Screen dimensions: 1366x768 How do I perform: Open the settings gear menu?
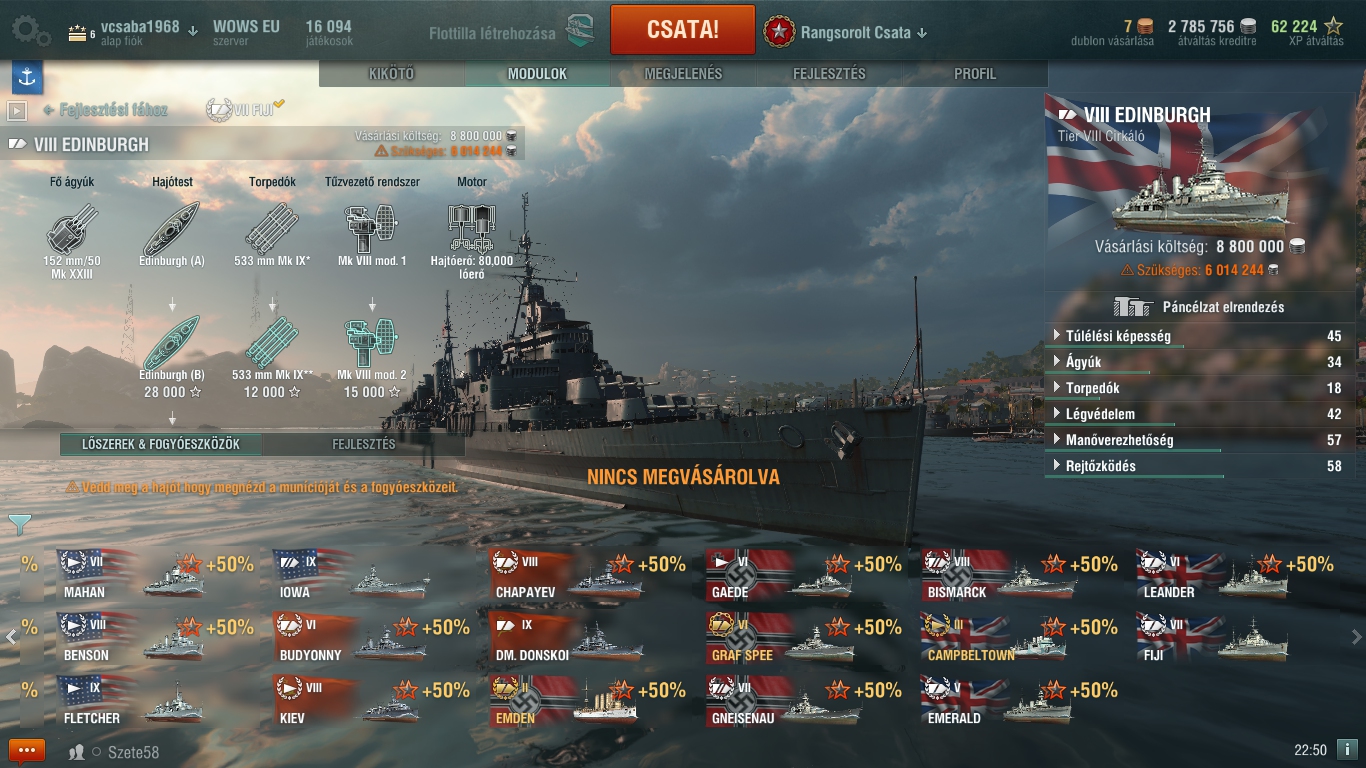pos(31,29)
